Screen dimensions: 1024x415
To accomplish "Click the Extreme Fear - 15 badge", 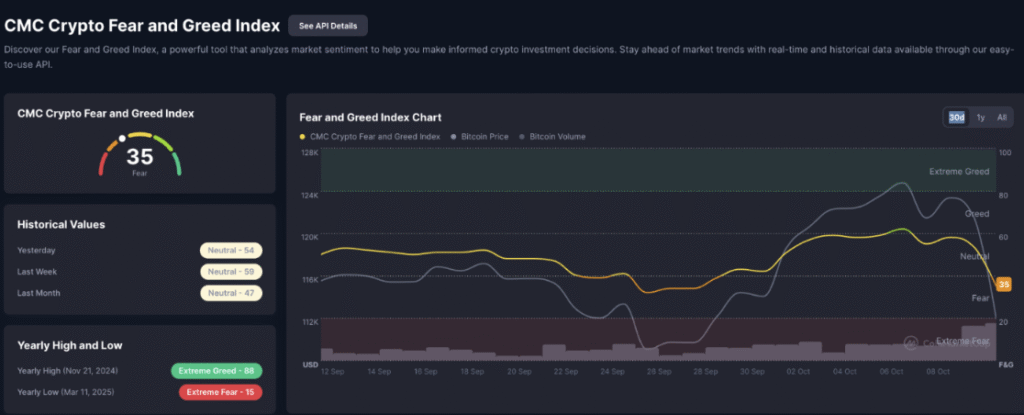I will [x=220, y=393].
